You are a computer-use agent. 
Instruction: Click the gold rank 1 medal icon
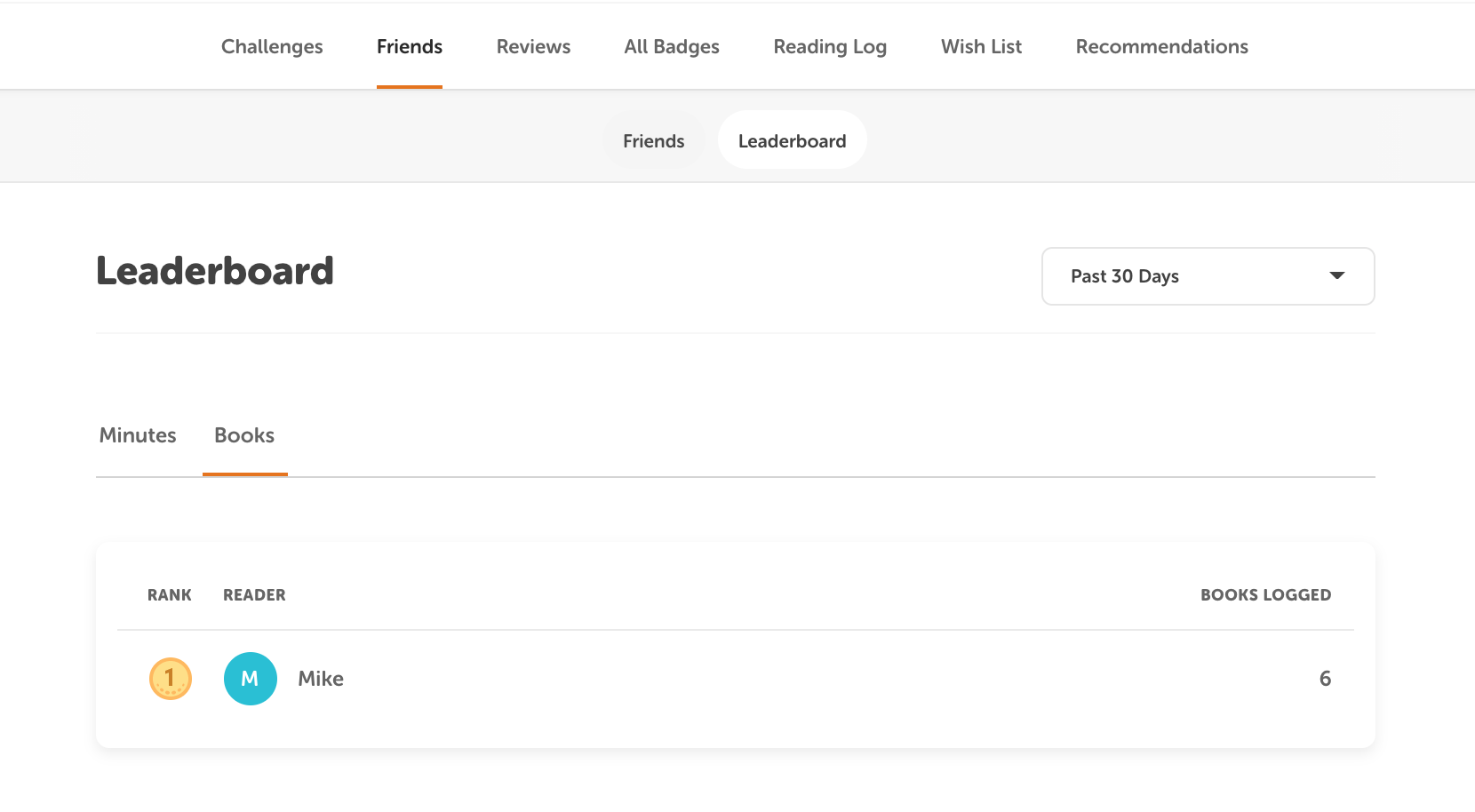pos(171,679)
